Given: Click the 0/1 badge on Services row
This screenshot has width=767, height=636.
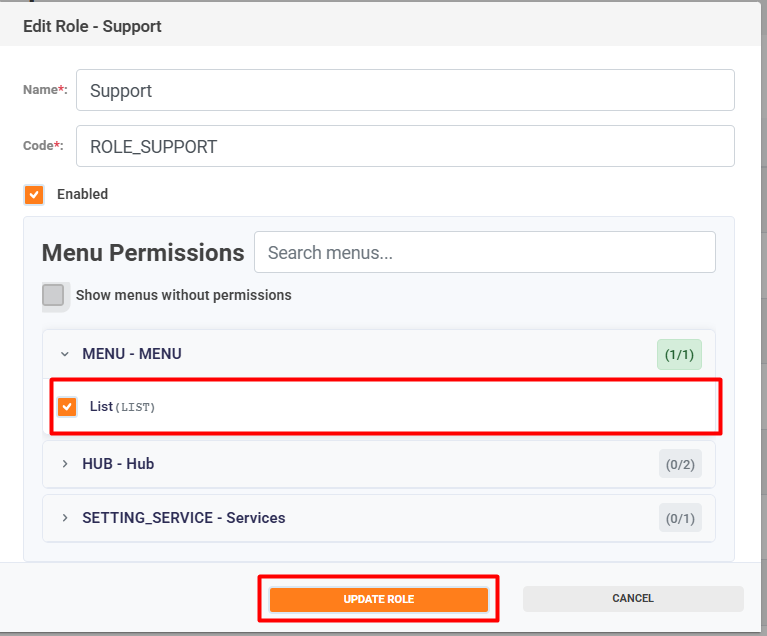Looking at the screenshot, I should 680,518.
